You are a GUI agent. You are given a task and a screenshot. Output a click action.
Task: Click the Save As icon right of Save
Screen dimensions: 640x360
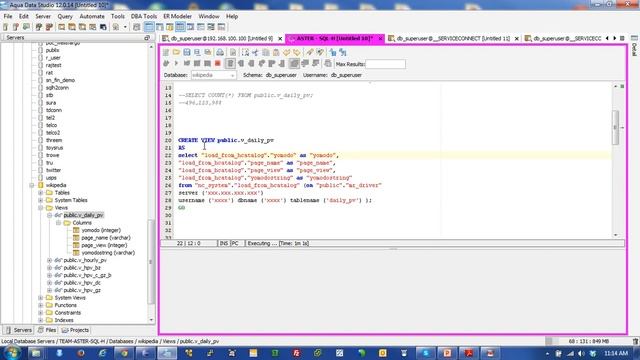197,52
